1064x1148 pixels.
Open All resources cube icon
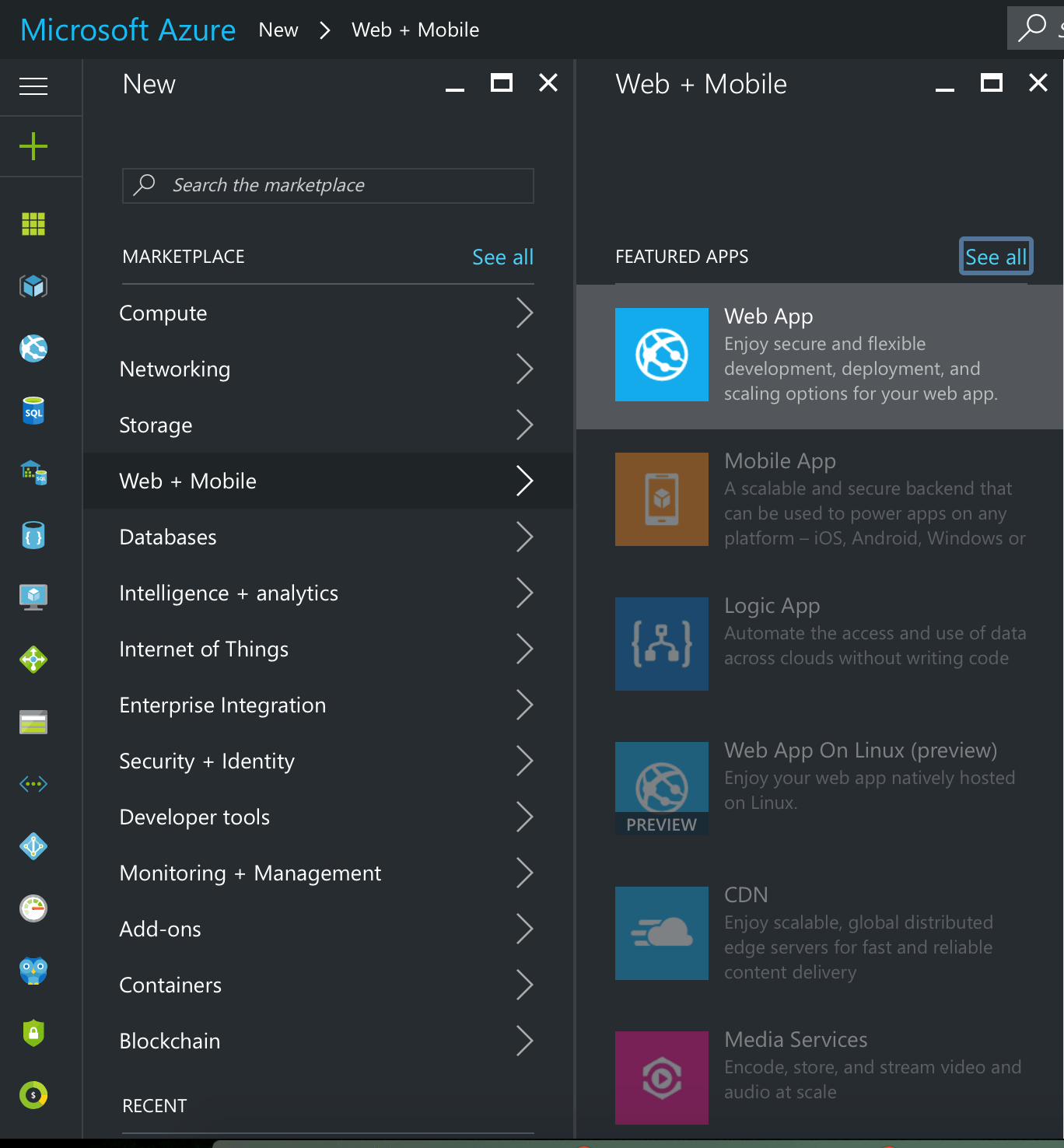coord(33,286)
